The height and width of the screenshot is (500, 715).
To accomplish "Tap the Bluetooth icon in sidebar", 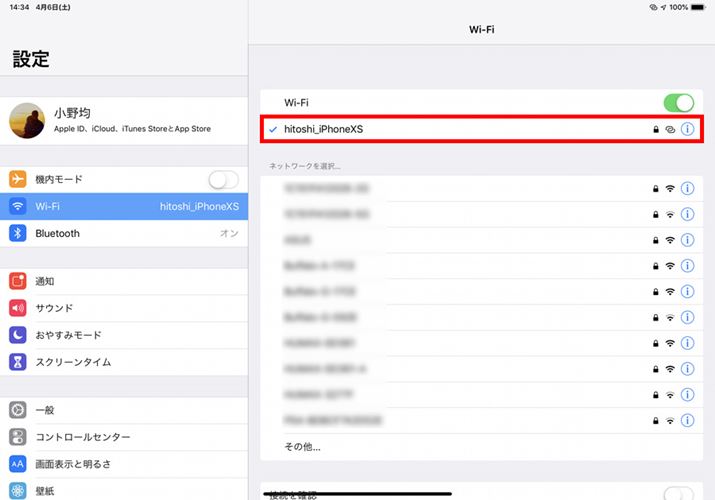I will pos(17,233).
